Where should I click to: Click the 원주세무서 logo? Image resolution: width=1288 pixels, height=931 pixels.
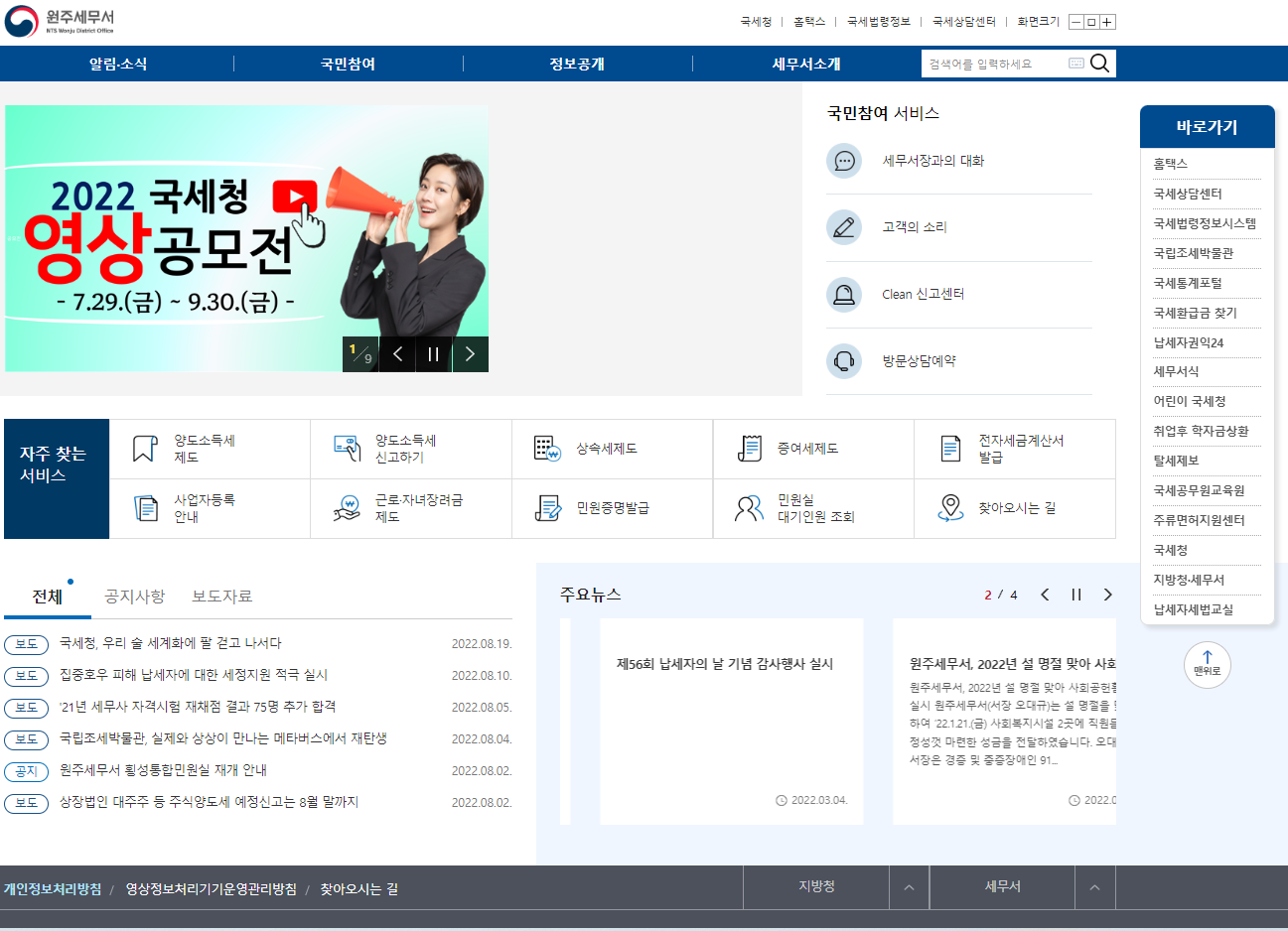(60, 21)
